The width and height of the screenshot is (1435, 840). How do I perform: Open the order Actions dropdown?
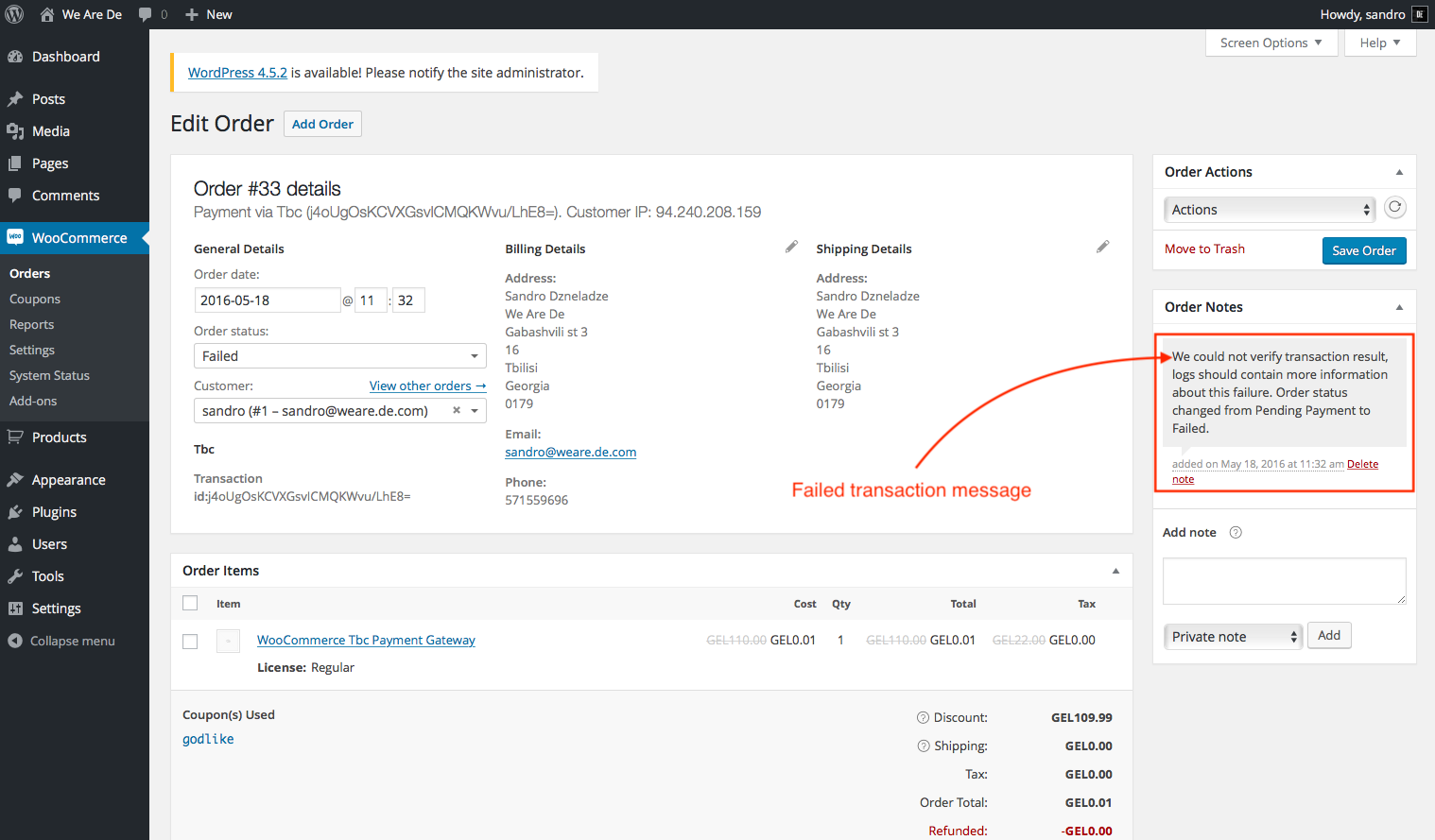[1270, 210]
